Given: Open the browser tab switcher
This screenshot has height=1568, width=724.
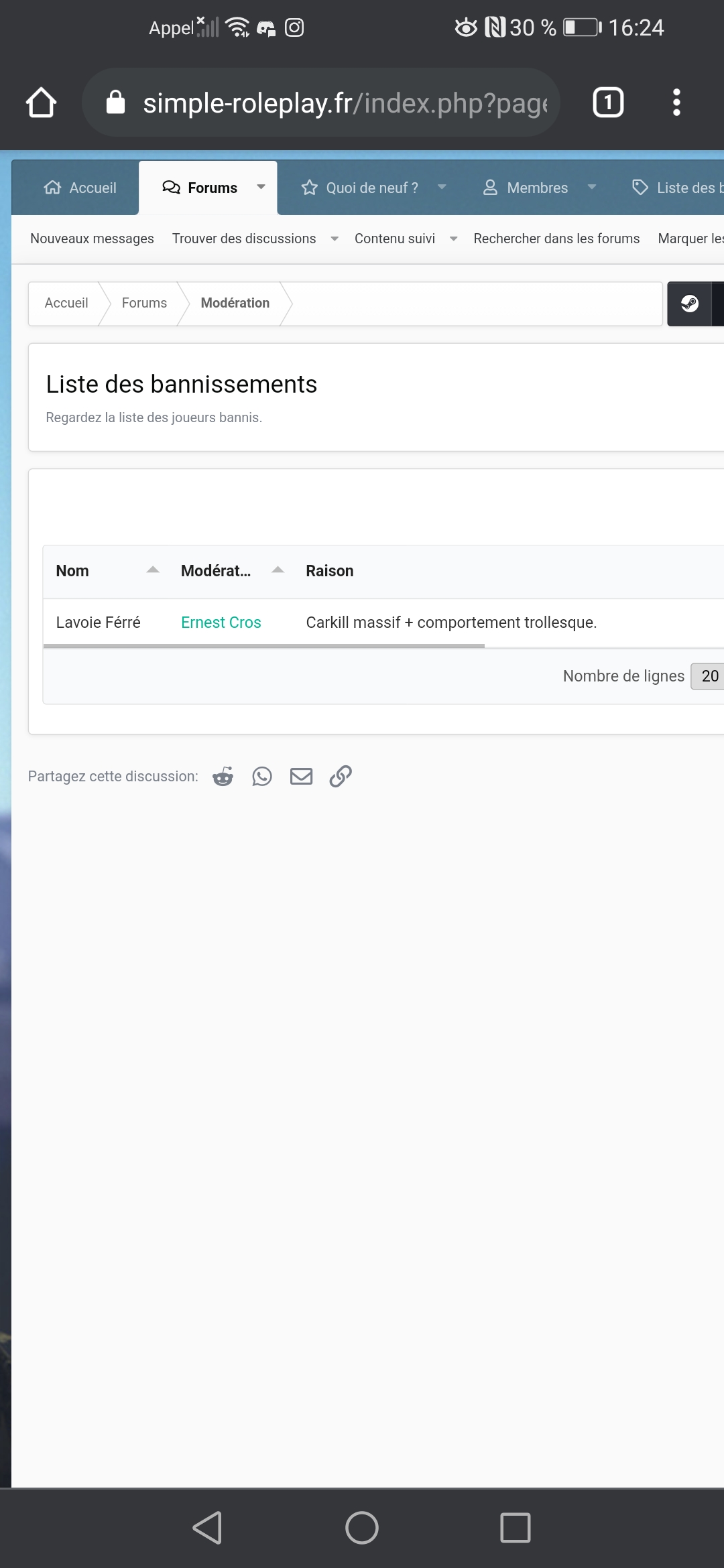Looking at the screenshot, I should tap(608, 103).
